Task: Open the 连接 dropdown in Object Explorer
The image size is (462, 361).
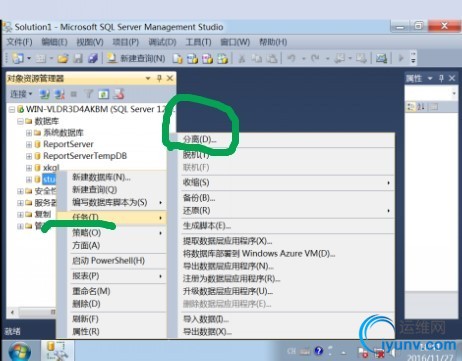Action: (x=21, y=94)
